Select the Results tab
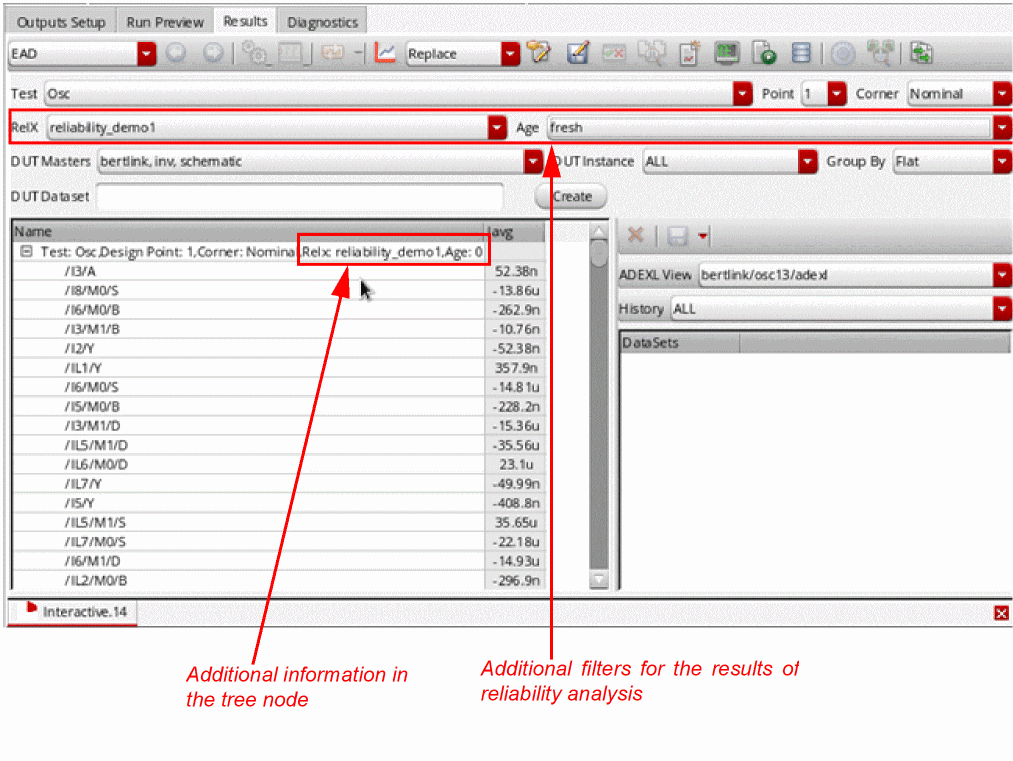The height and width of the screenshot is (761, 1013). point(245,21)
